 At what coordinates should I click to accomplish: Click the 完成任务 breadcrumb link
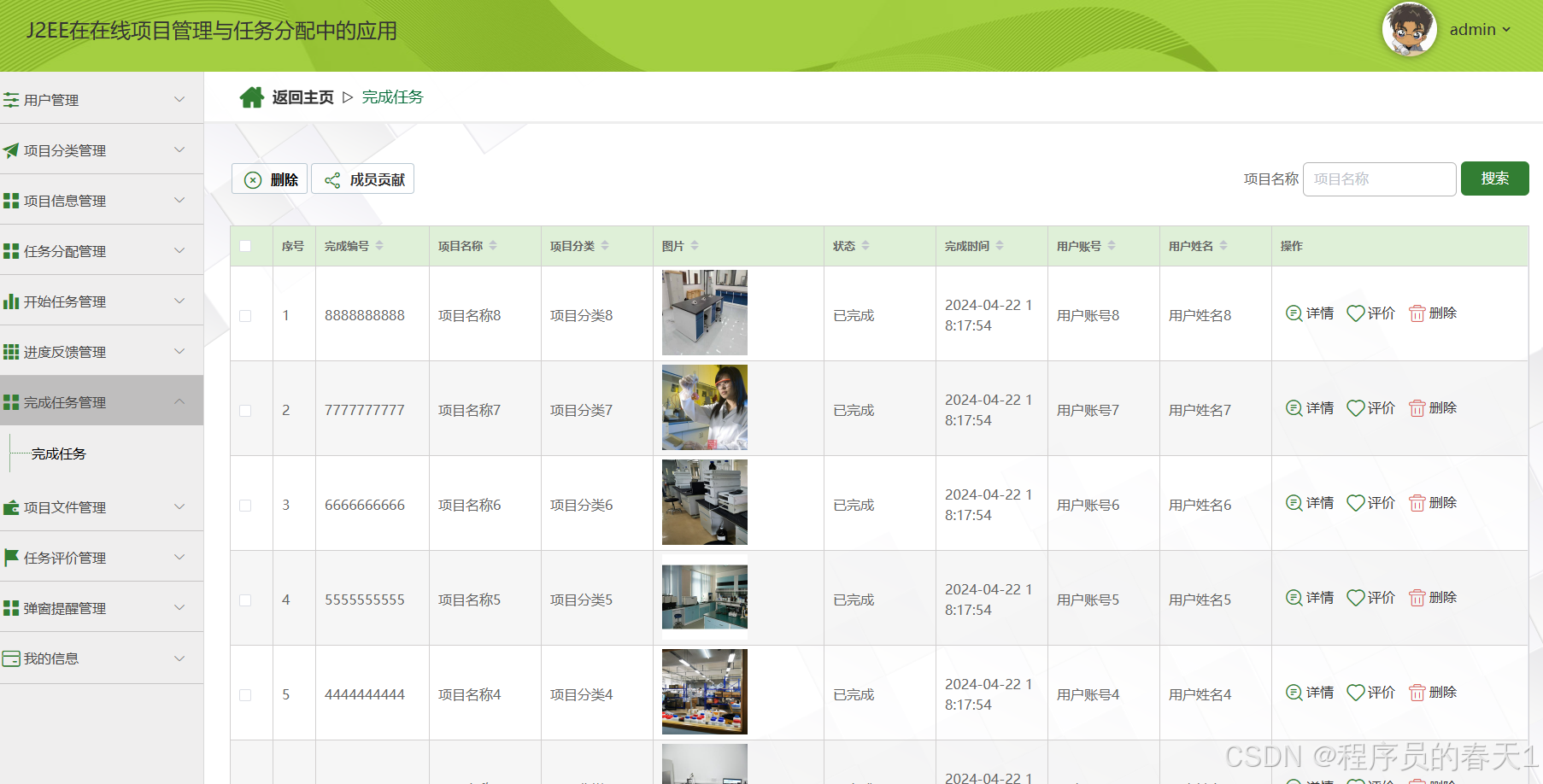pyautogui.click(x=393, y=97)
